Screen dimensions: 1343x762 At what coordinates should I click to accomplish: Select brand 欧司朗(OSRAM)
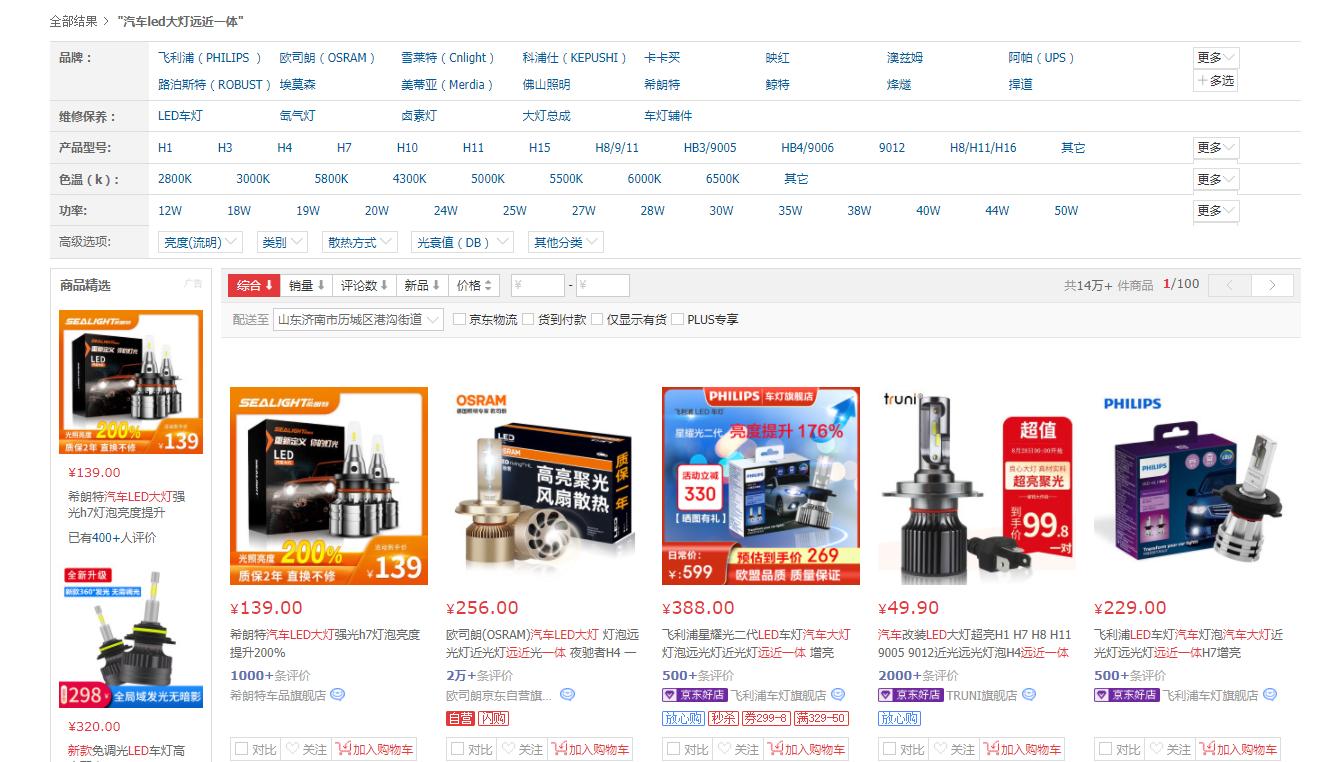pyautogui.click(x=328, y=58)
